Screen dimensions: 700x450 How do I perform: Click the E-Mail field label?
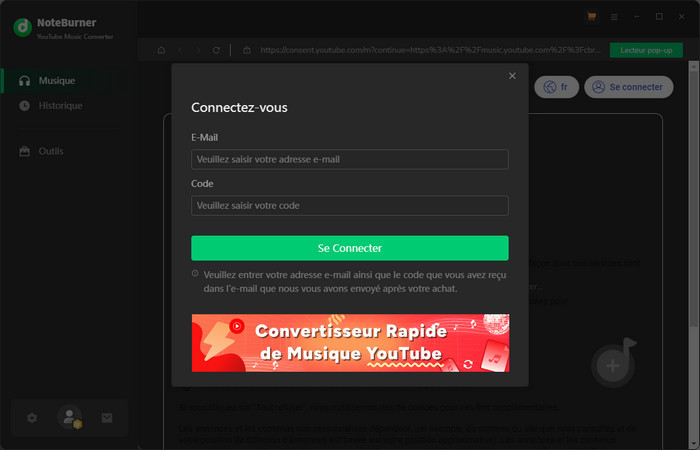[x=204, y=138]
